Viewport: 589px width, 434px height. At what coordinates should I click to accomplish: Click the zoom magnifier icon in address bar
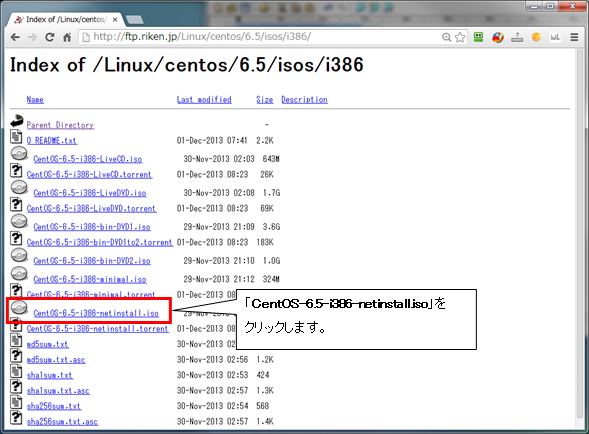tap(446, 37)
